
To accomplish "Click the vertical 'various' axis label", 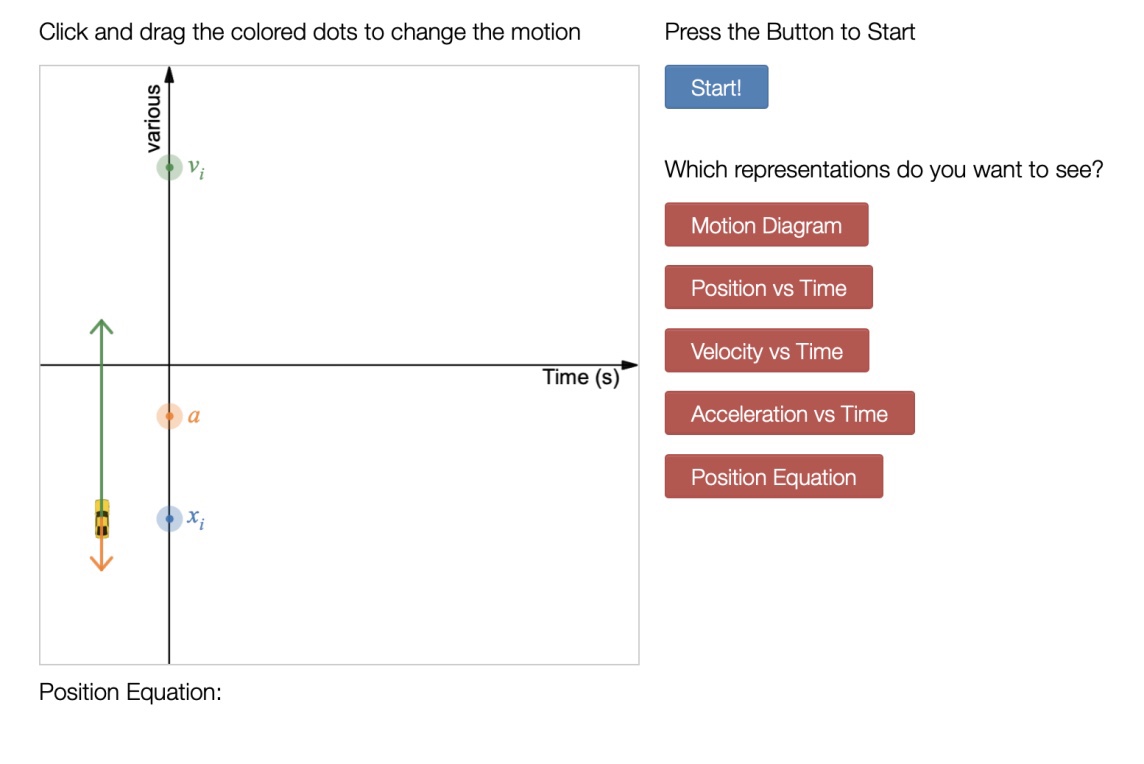I will pos(153,119).
